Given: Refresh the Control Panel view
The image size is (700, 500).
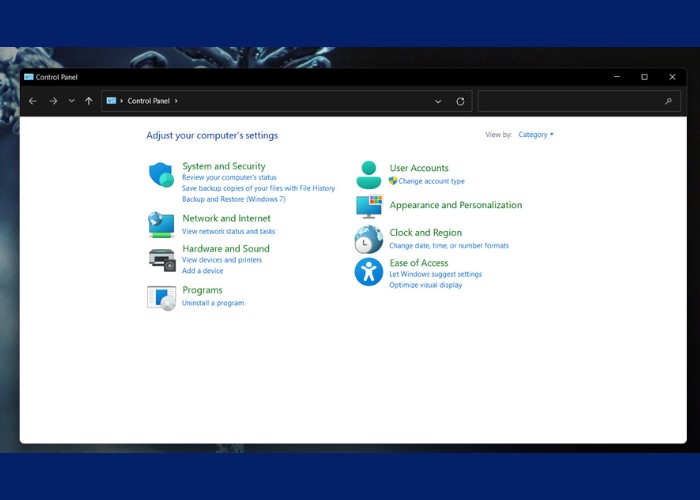Looking at the screenshot, I should tap(460, 101).
